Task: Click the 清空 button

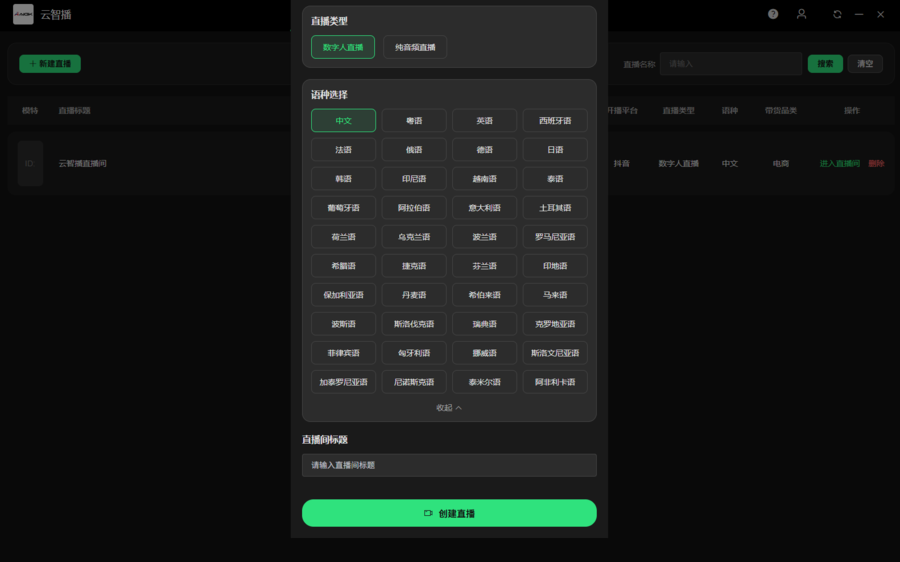Action: [865, 64]
